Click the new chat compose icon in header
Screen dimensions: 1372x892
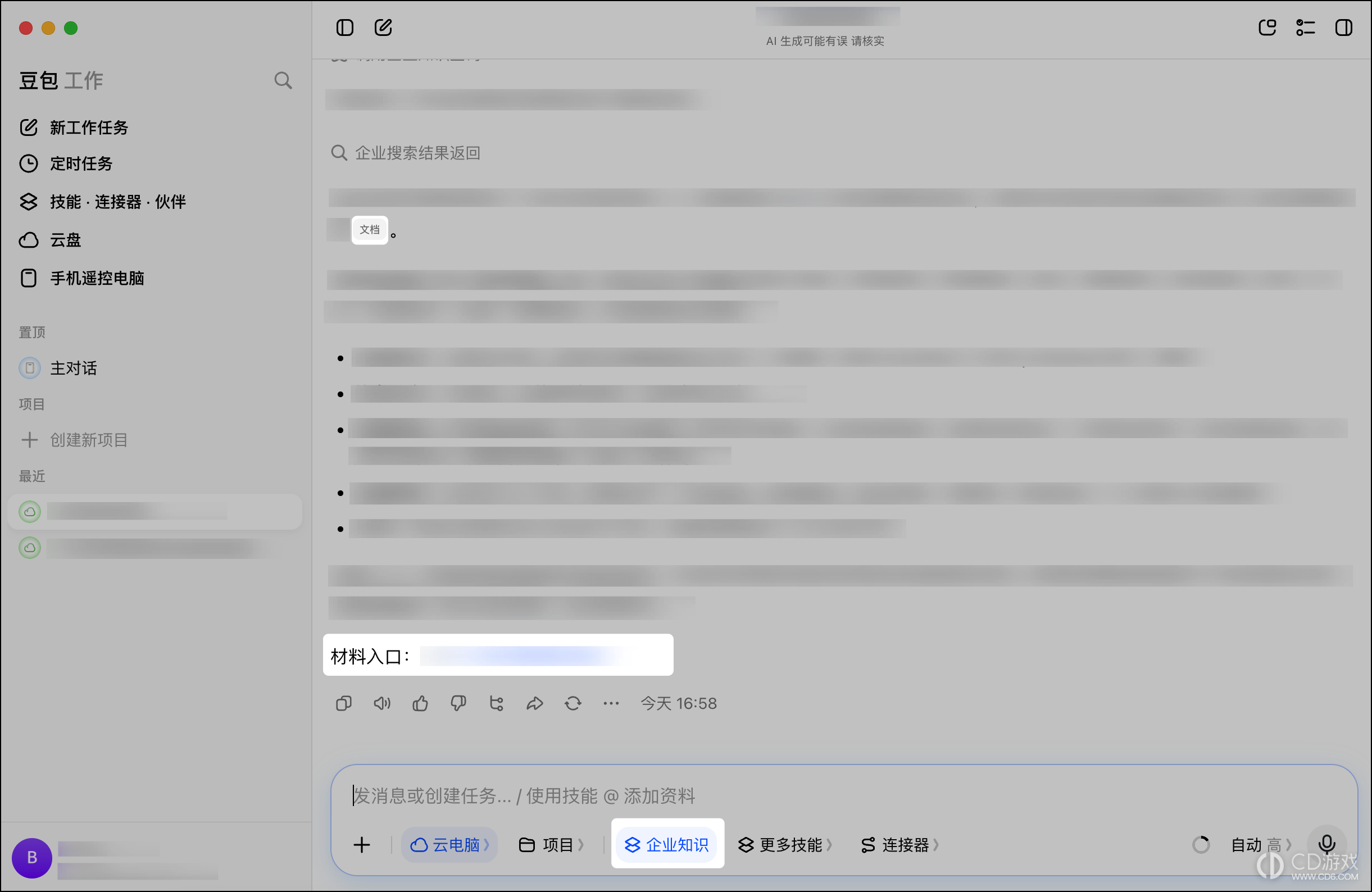coord(383,27)
